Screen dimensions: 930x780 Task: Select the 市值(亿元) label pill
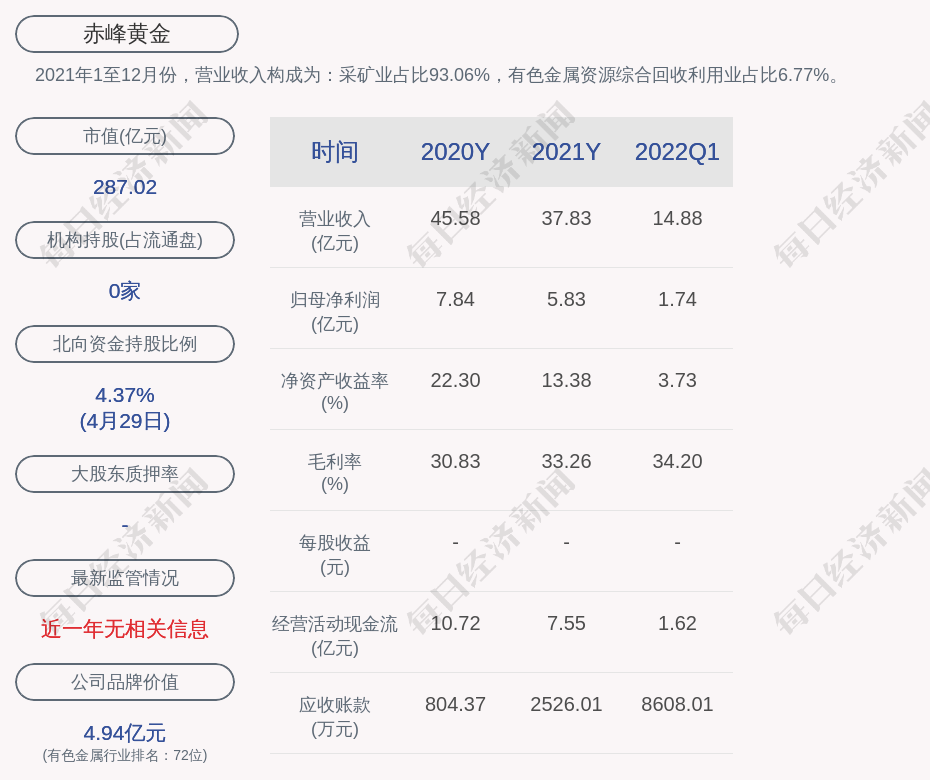coord(125,136)
